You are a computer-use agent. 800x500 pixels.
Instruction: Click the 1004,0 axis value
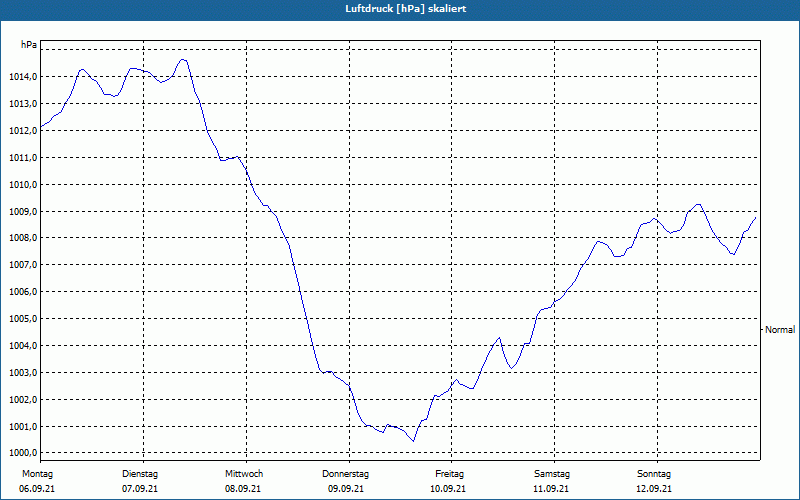(23, 346)
